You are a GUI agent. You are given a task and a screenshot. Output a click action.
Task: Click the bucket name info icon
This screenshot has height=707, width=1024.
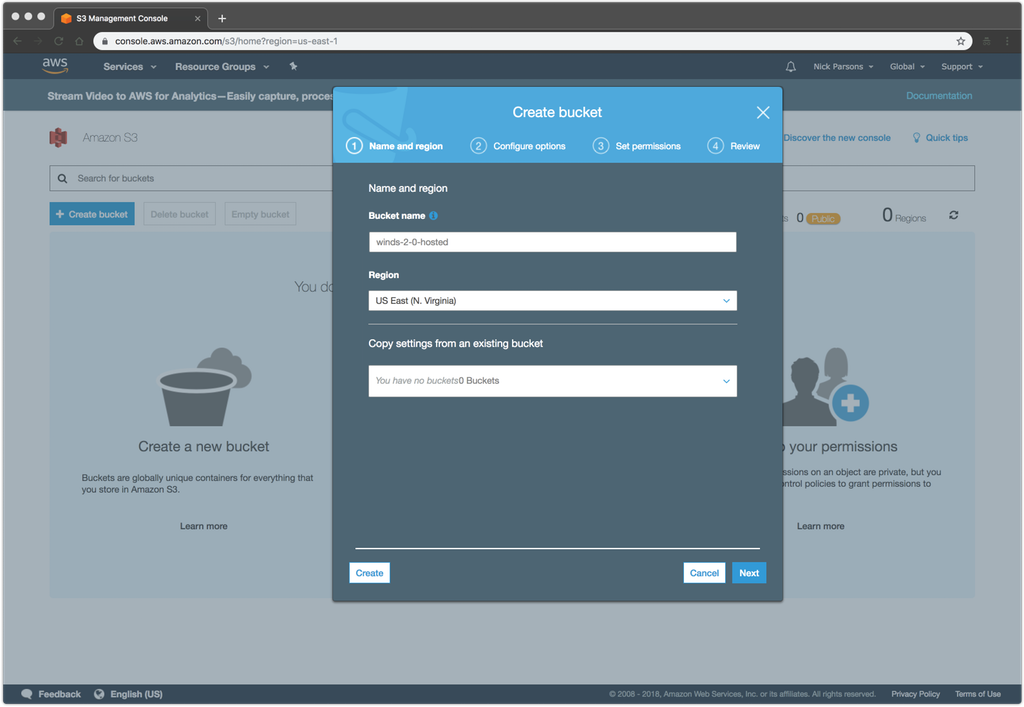433,215
